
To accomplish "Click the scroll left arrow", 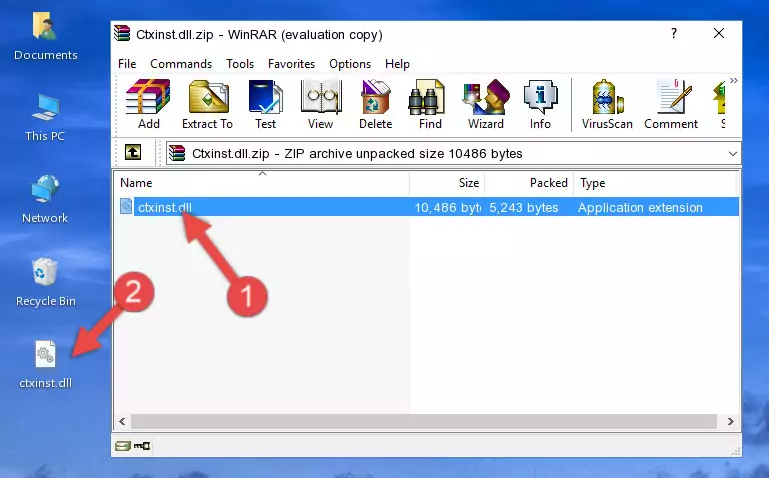I will tap(122, 421).
